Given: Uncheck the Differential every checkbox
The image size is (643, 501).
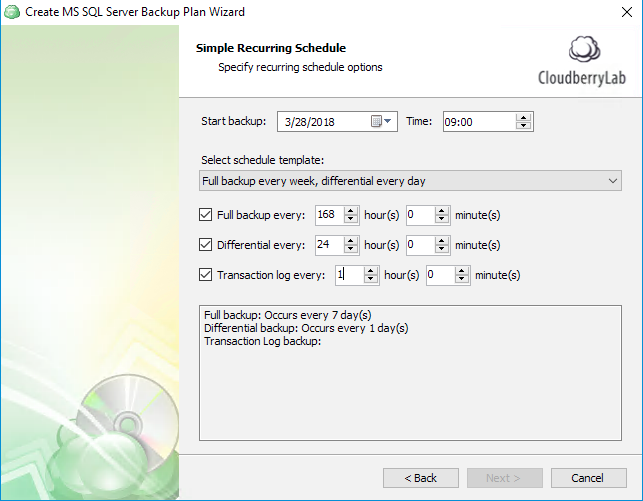Looking at the screenshot, I should tap(205, 244).
